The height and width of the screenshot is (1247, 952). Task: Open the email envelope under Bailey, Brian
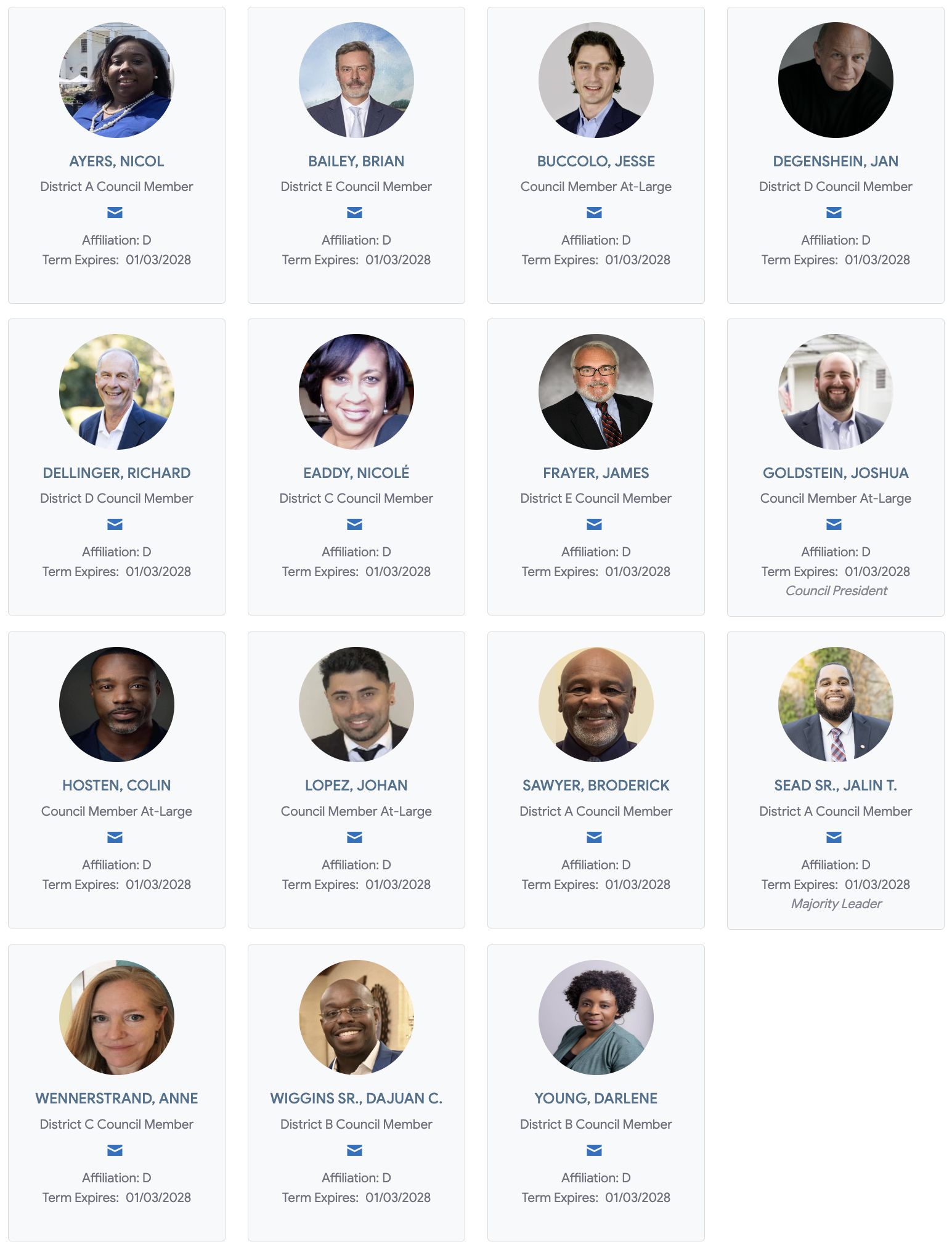click(x=354, y=213)
